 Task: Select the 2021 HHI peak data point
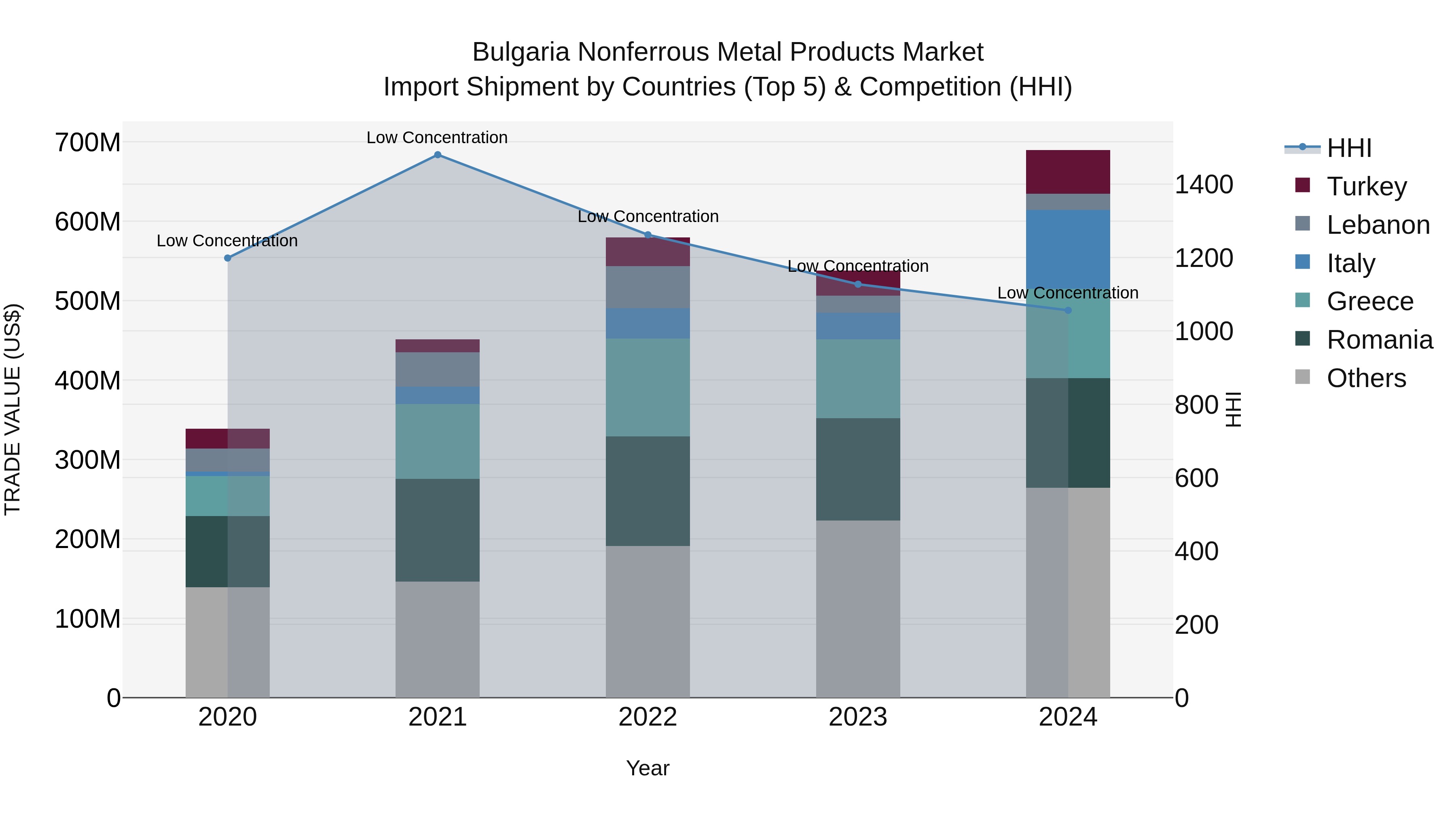click(x=438, y=155)
